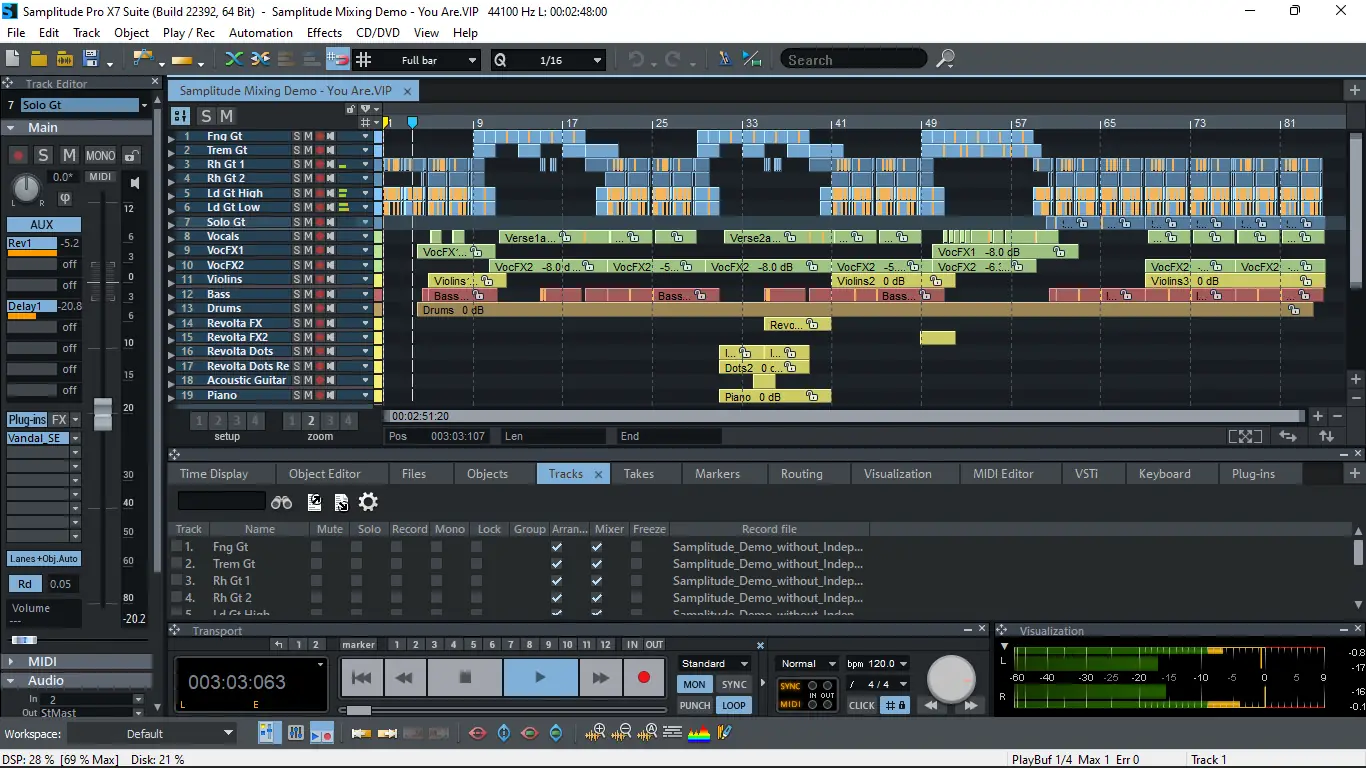The height and width of the screenshot is (768, 1366).
Task: Expand the bpm 120.0 tempo dropdown
Action: (903, 664)
